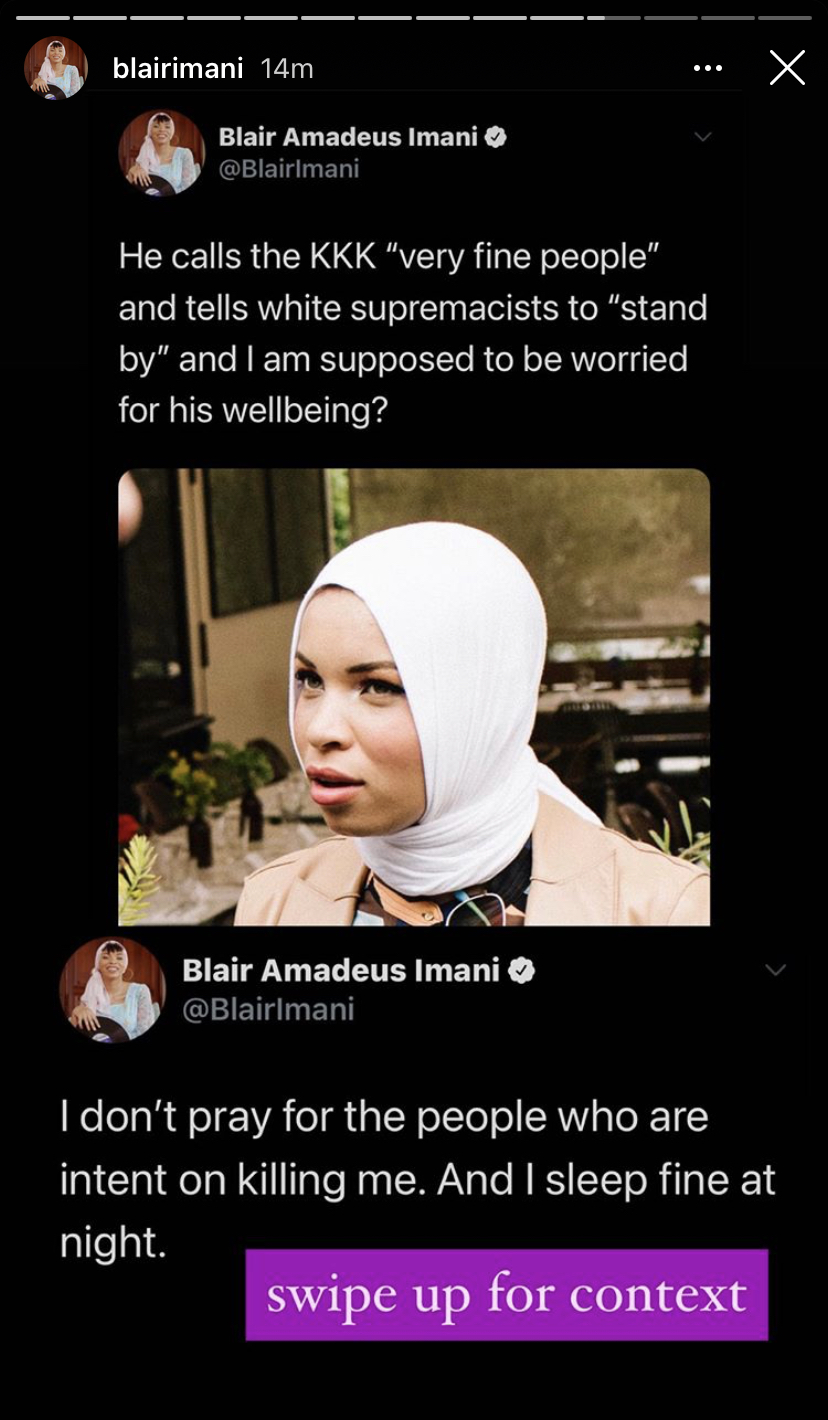Tap the first tweet's profile picture
Image resolution: width=828 pixels, height=1420 pixels.
[161, 152]
